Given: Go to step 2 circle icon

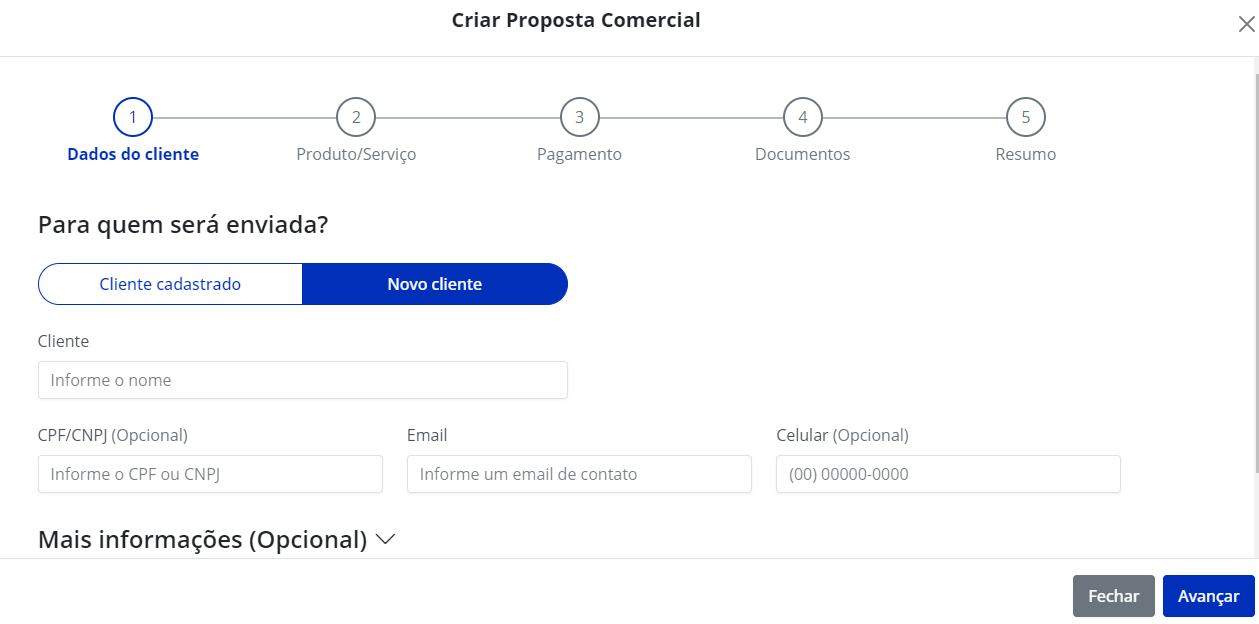Looking at the screenshot, I should coord(356,117).
